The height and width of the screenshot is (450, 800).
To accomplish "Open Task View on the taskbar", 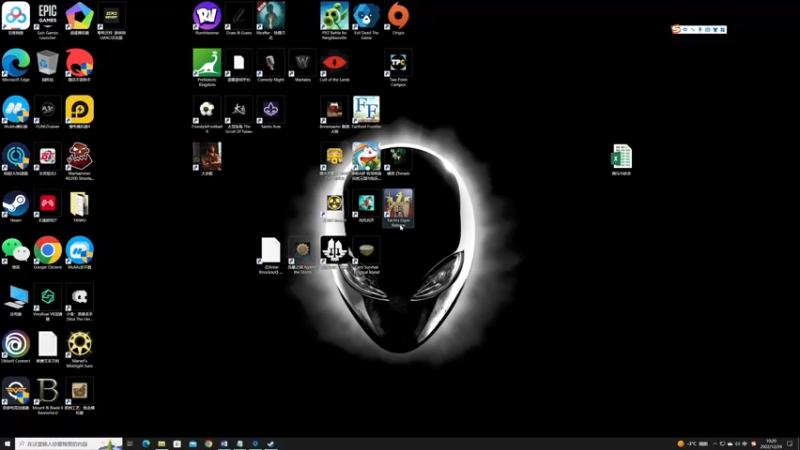I will [130, 444].
